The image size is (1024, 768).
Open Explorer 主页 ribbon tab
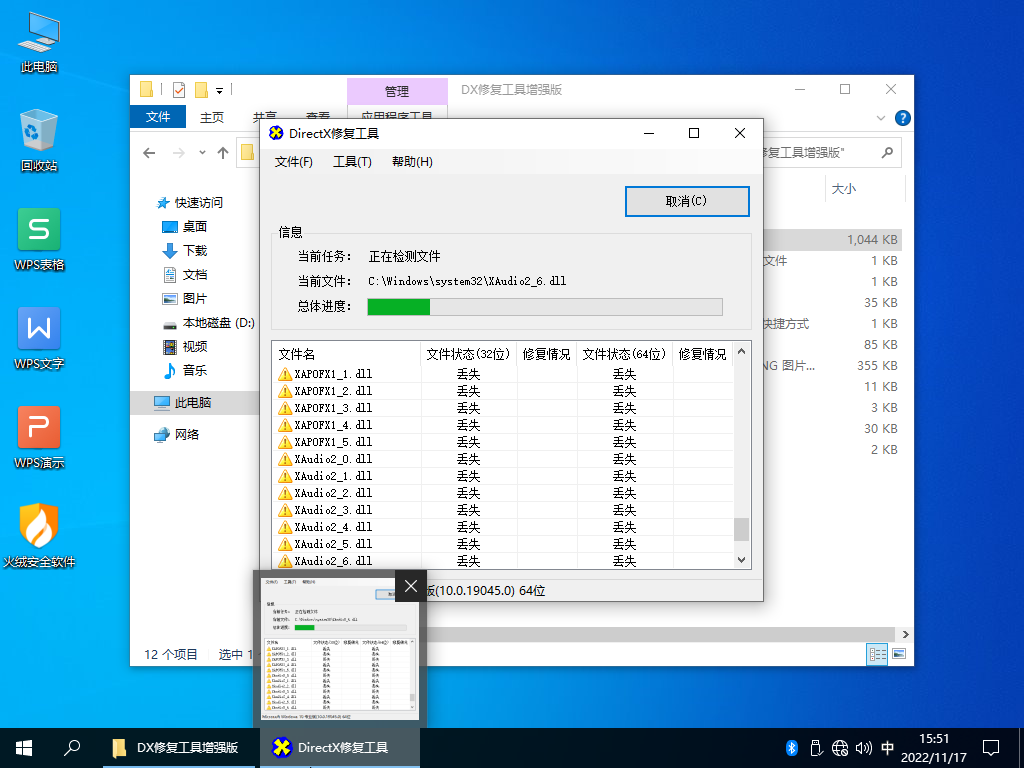point(212,117)
